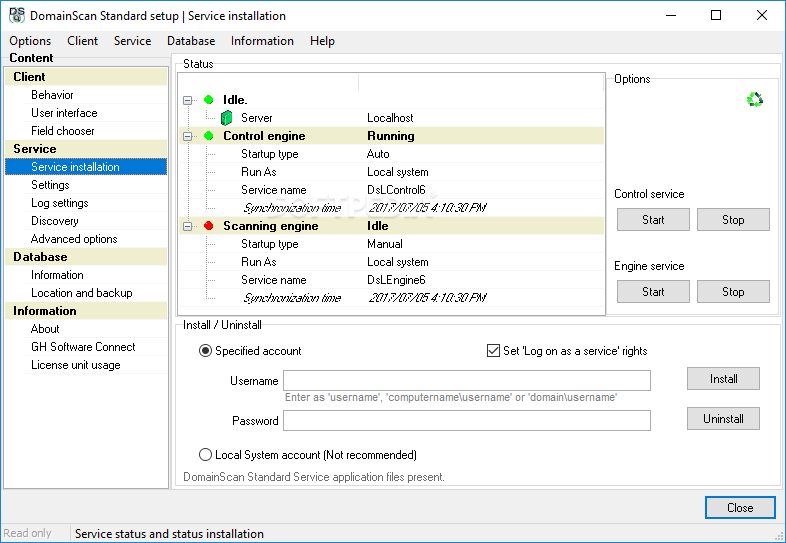The height and width of the screenshot is (543, 786).
Task: Click the Database section header in sidebar
Action: tap(86, 257)
